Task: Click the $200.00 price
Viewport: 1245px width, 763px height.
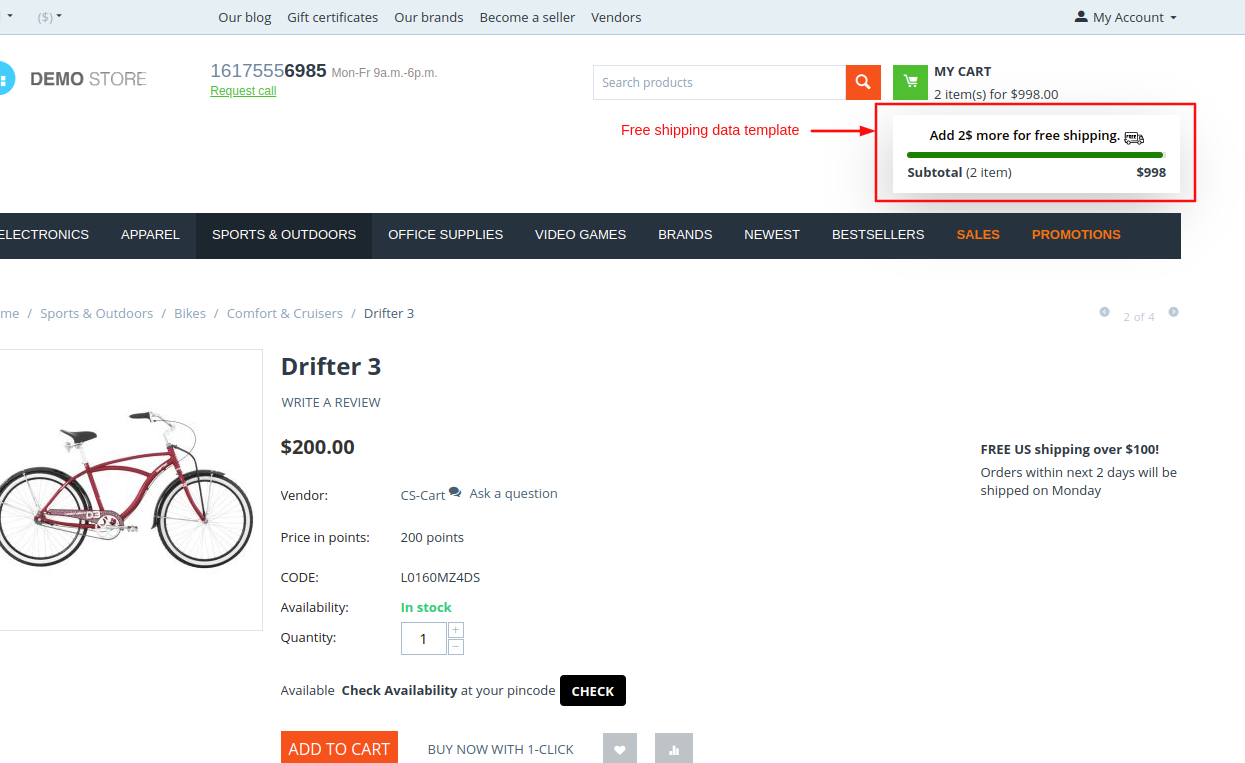Action: (318, 447)
